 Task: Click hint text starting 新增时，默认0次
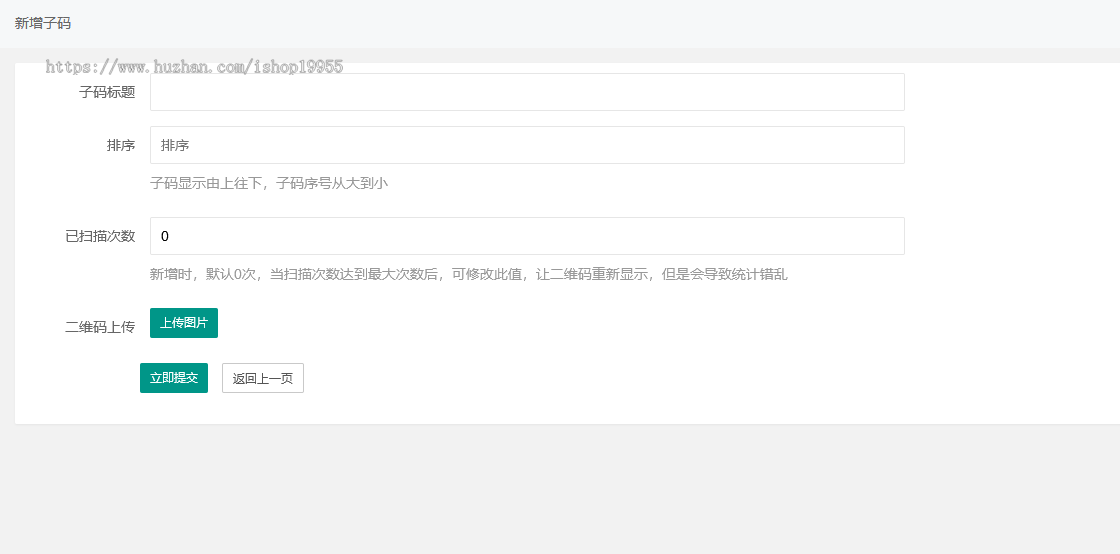coord(469,274)
